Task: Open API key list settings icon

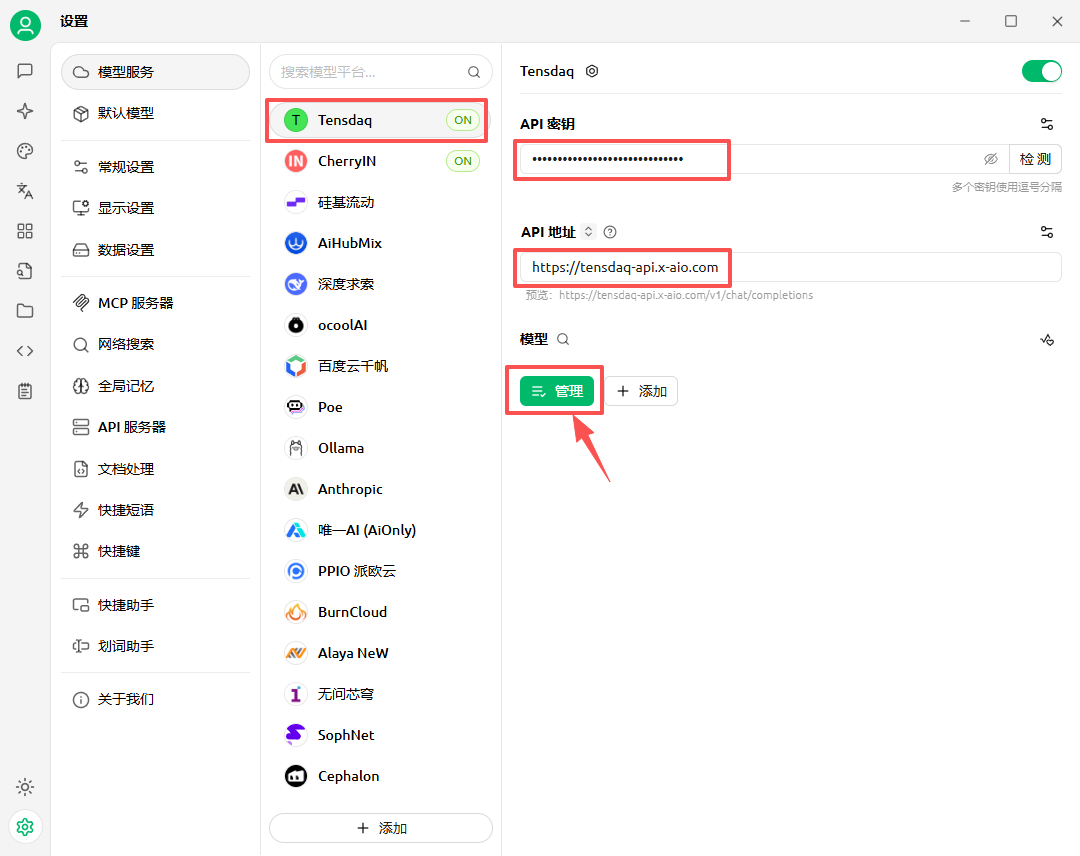Action: [1047, 124]
